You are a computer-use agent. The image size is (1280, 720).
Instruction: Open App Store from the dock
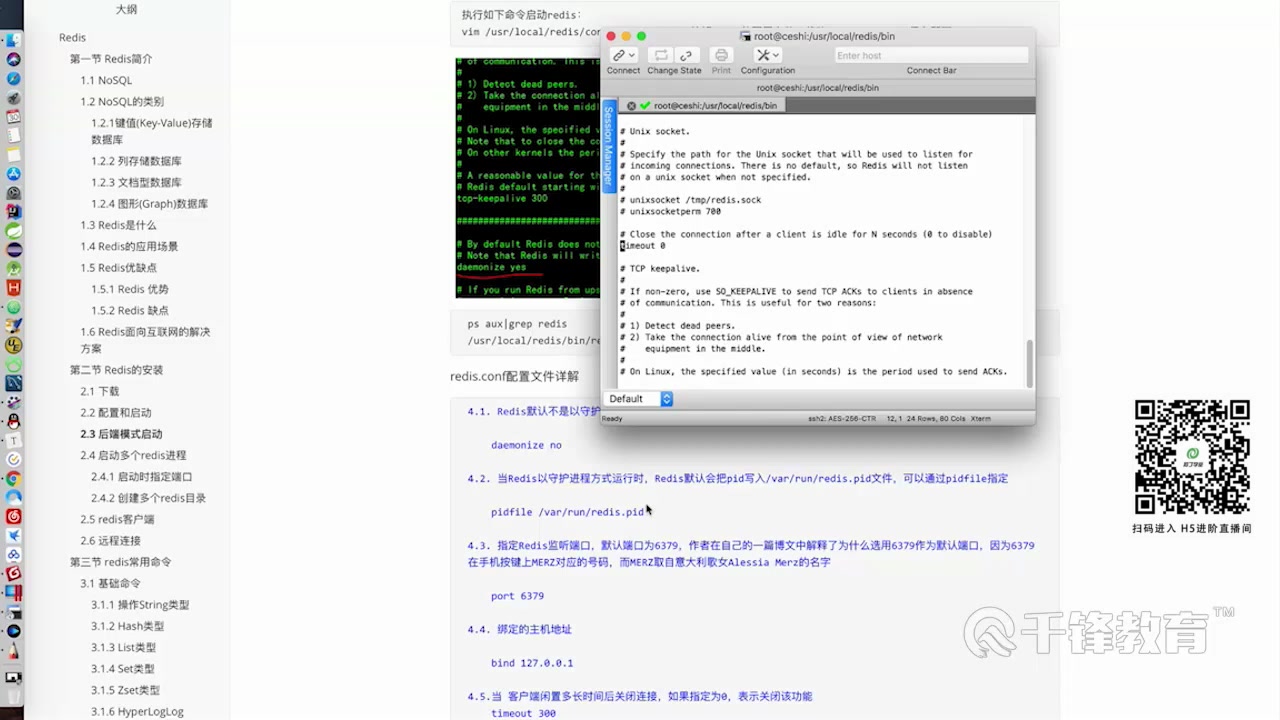[13, 174]
